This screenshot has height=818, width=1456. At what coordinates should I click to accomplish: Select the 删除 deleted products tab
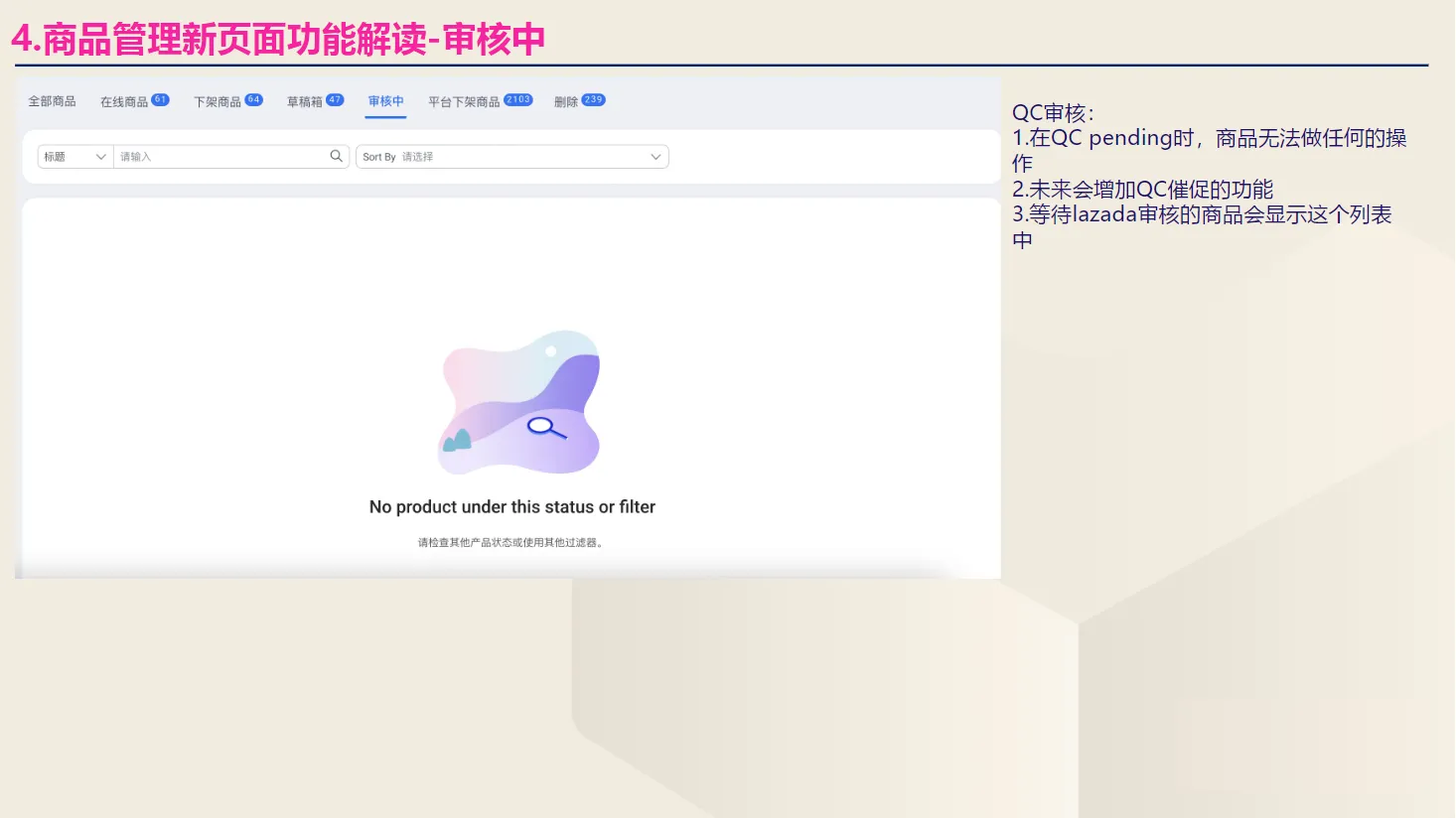point(569,100)
